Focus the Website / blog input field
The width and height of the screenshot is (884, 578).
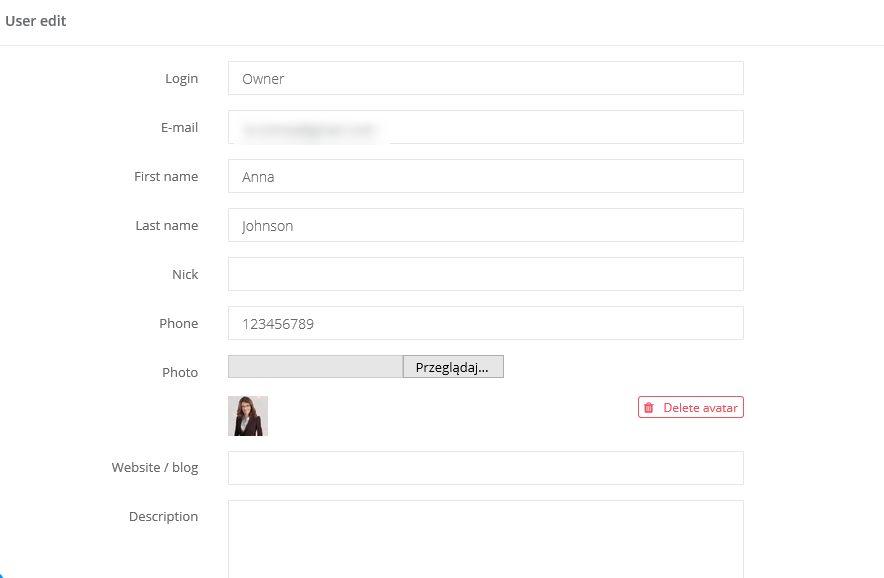click(485, 468)
